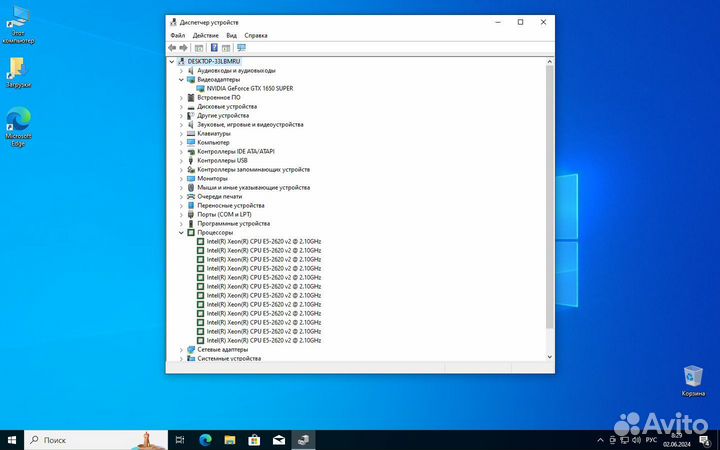Expand the Мониторы category
Viewport: 720px width, 450px height.
(x=181, y=178)
